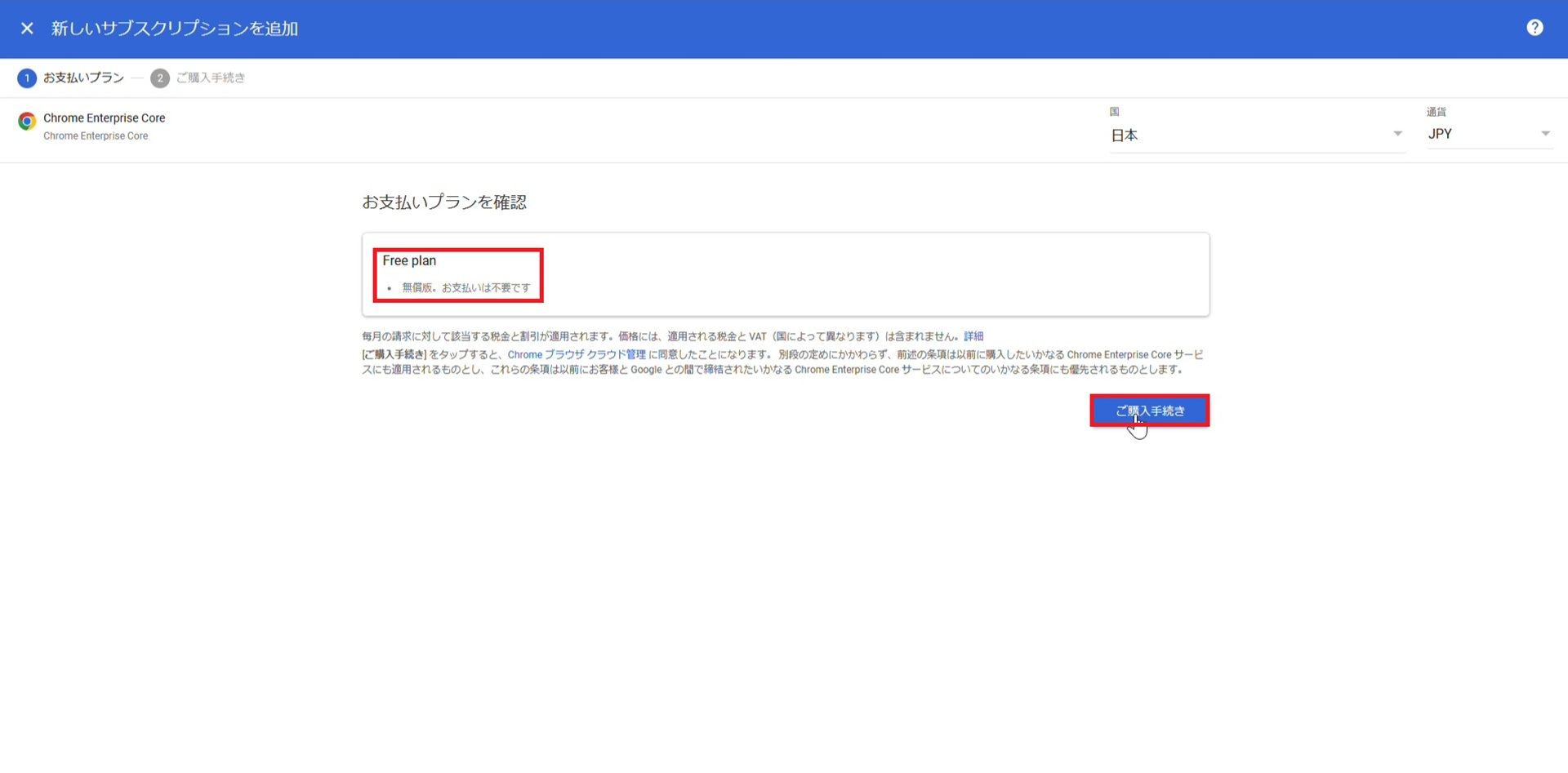Click the 新しいサブスクリプションを追加 header title
Screen dimensions: 1568x773
pos(175,29)
